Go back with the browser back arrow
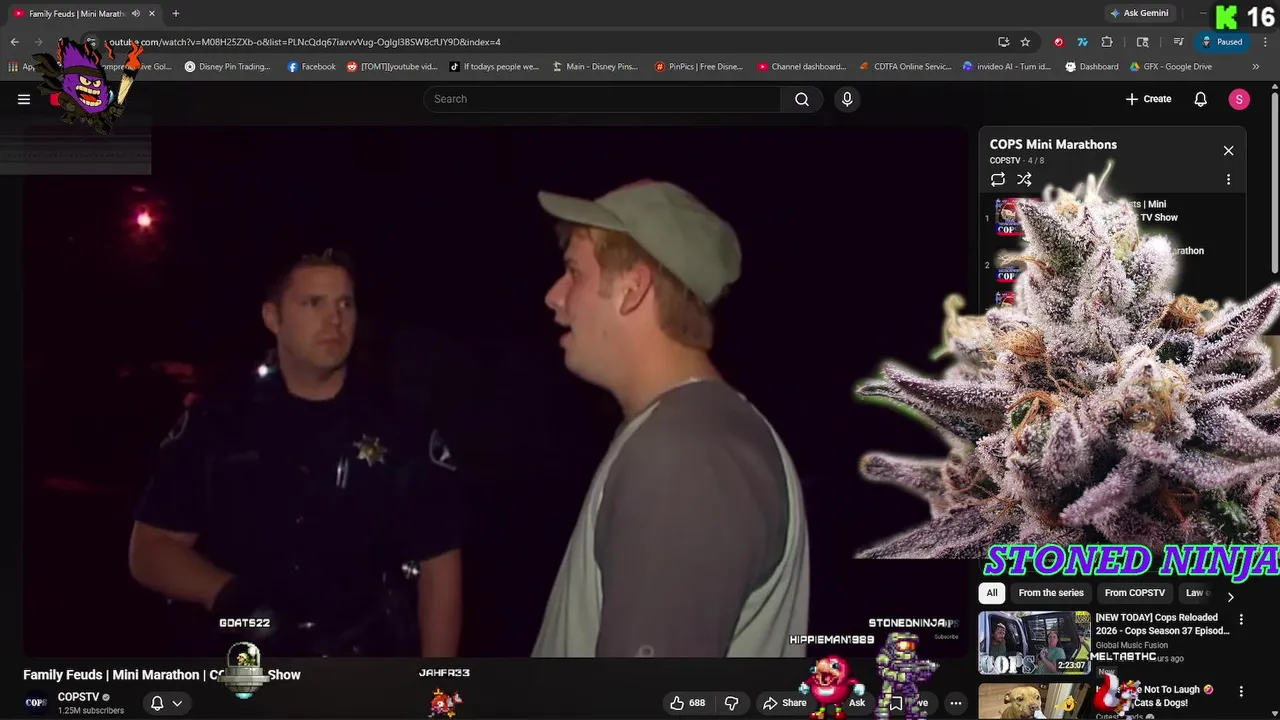Screen dimensions: 1280x720 click(x=14, y=42)
